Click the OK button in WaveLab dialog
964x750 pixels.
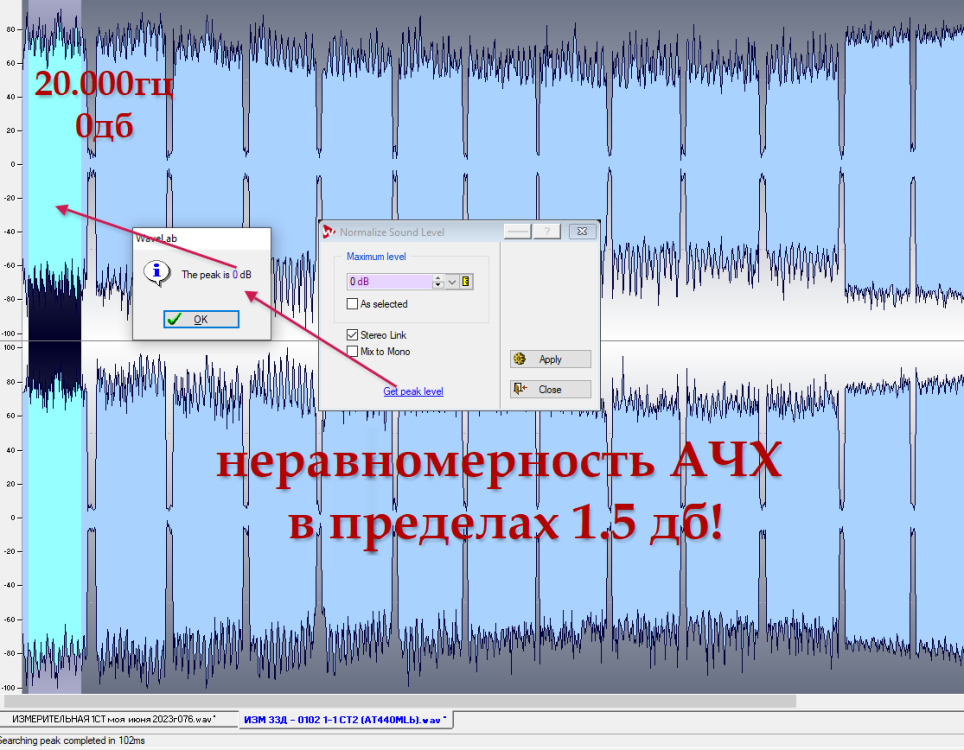[201, 319]
